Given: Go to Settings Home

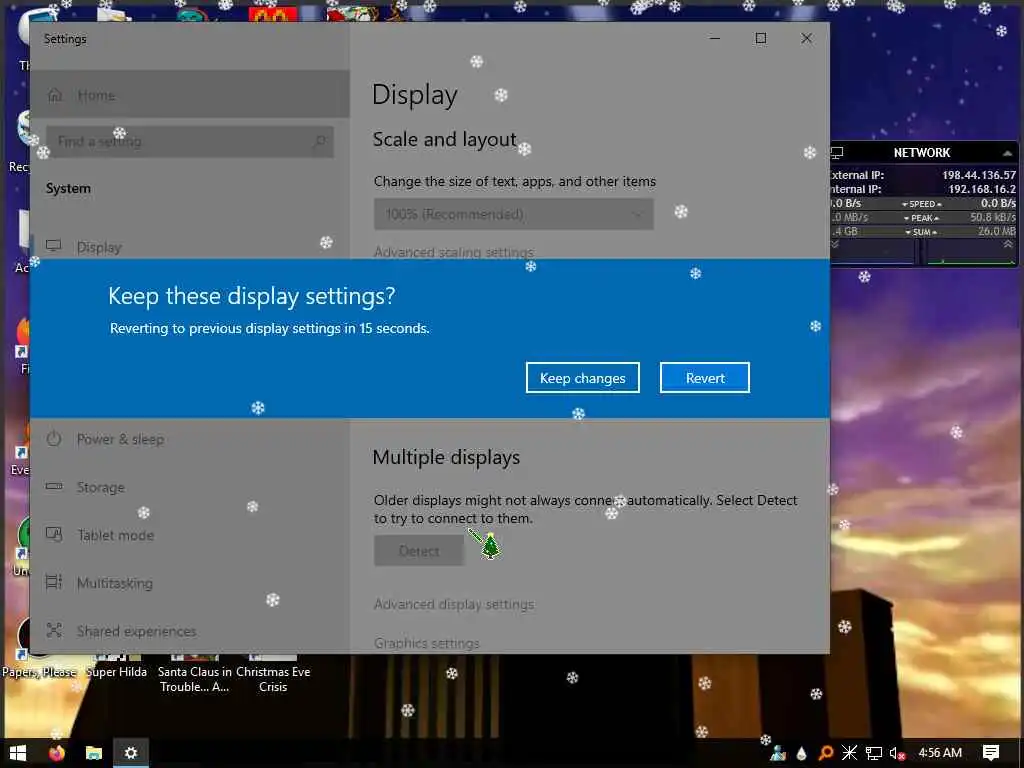Looking at the screenshot, I should (189, 95).
